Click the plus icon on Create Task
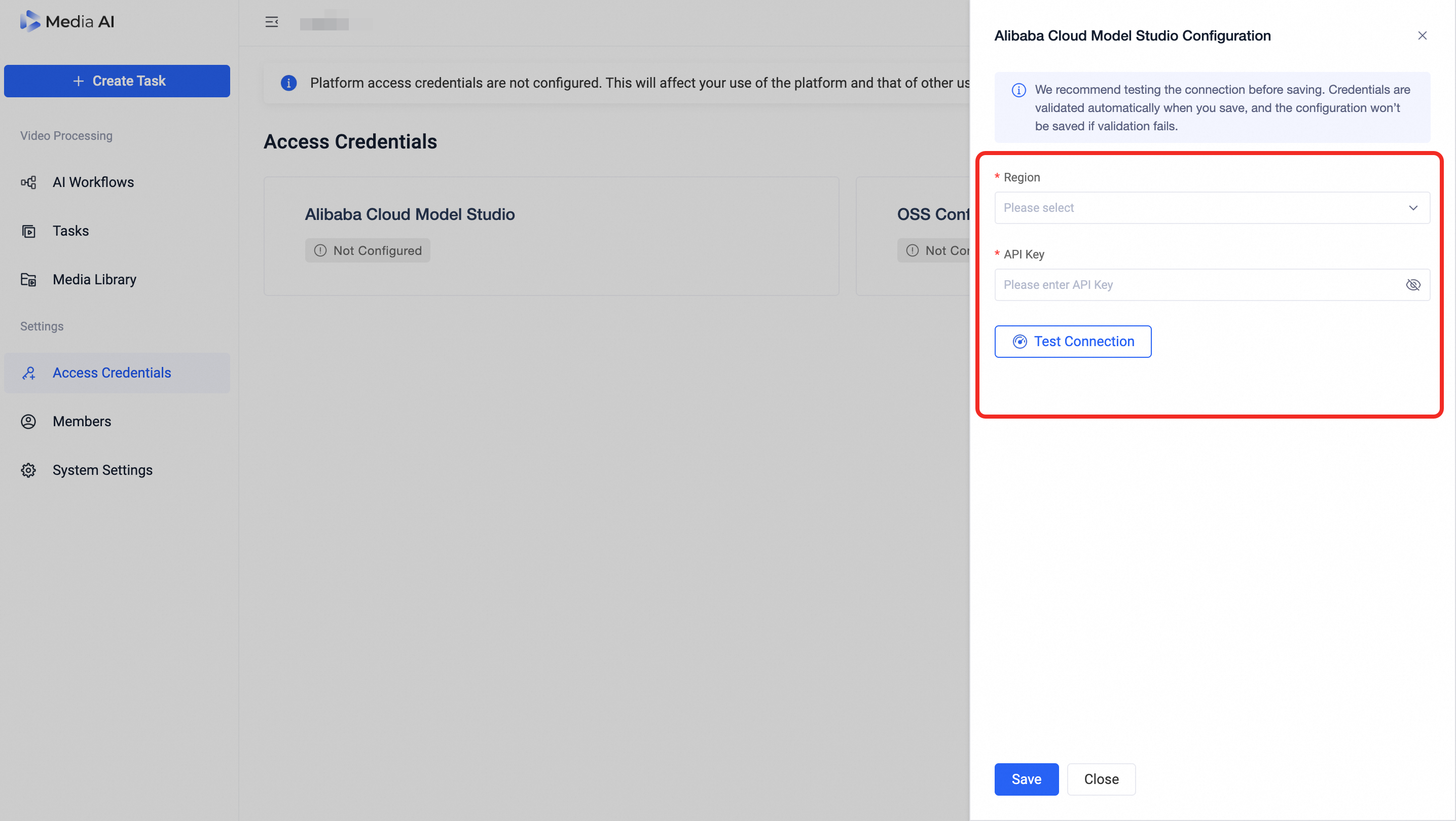1456x821 pixels. pyautogui.click(x=79, y=81)
